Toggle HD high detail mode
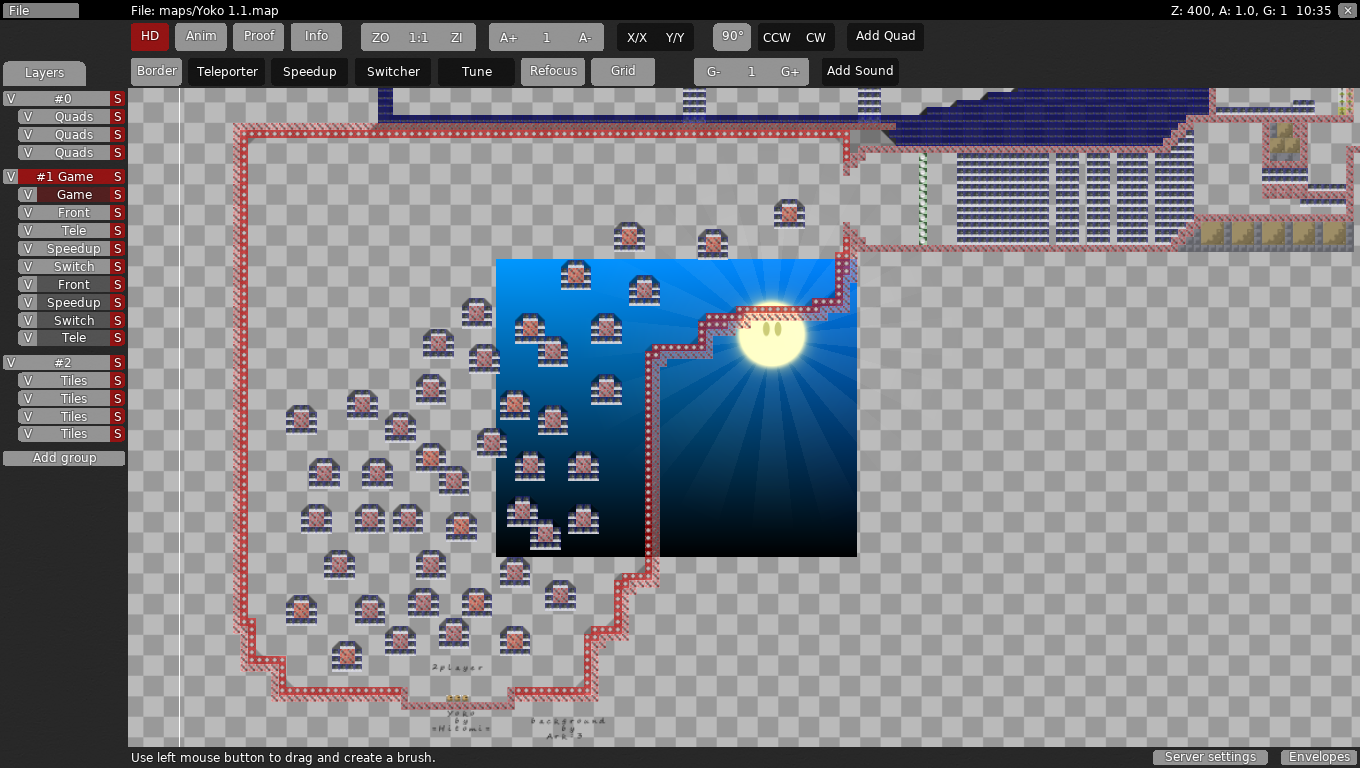This screenshot has width=1360, height=768. pyautogui.click(x=150, y=36)
